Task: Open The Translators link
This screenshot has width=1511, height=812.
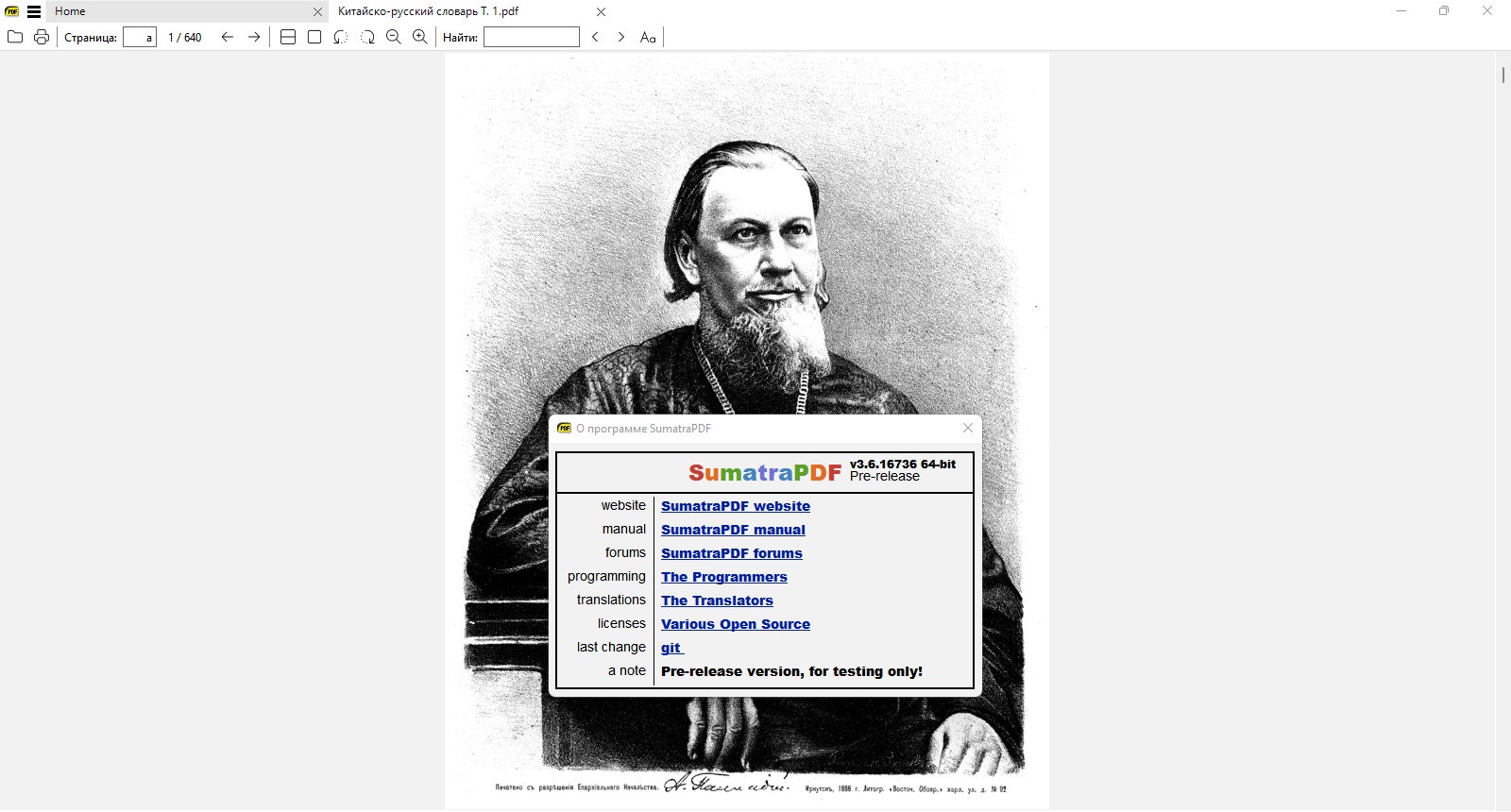Action: (x=717, y=601)
